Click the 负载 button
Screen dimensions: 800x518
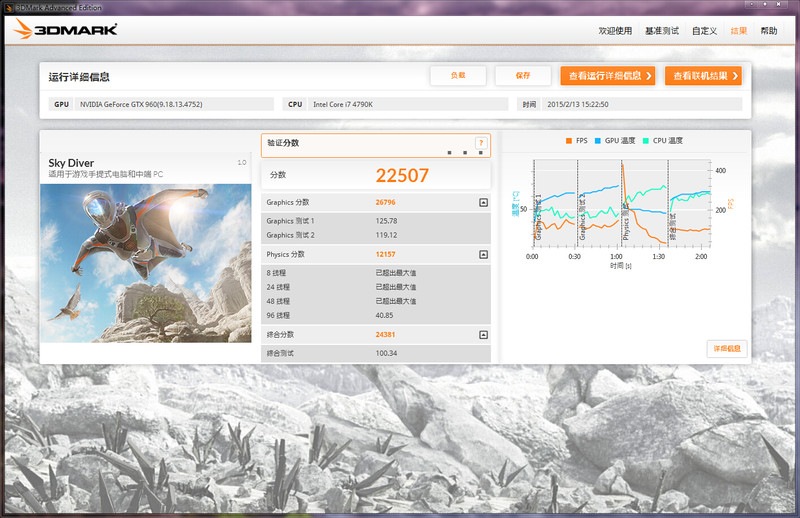[x=458, y=76]
